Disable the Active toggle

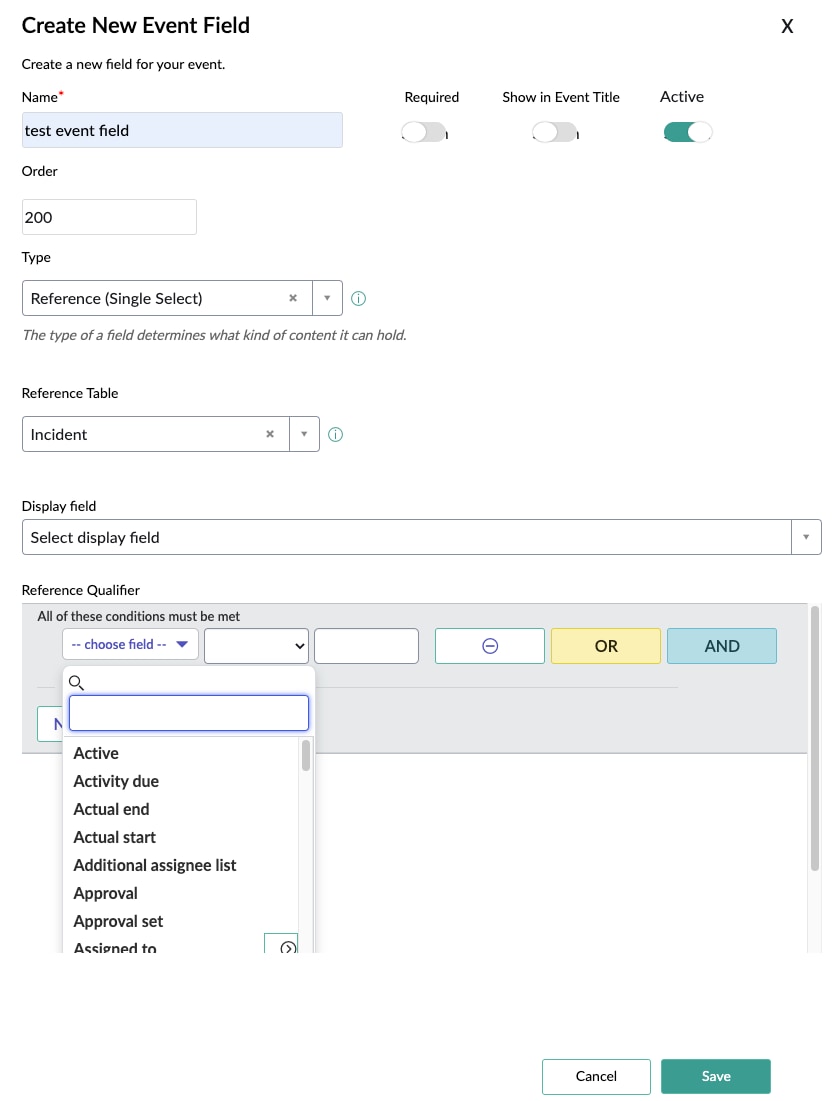(x=687, y=131)
